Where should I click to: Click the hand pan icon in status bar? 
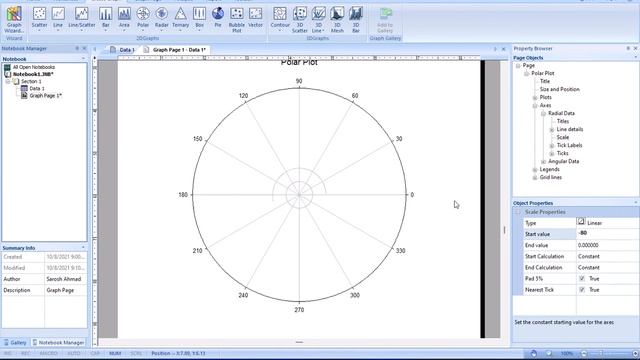tap(533, 353)
